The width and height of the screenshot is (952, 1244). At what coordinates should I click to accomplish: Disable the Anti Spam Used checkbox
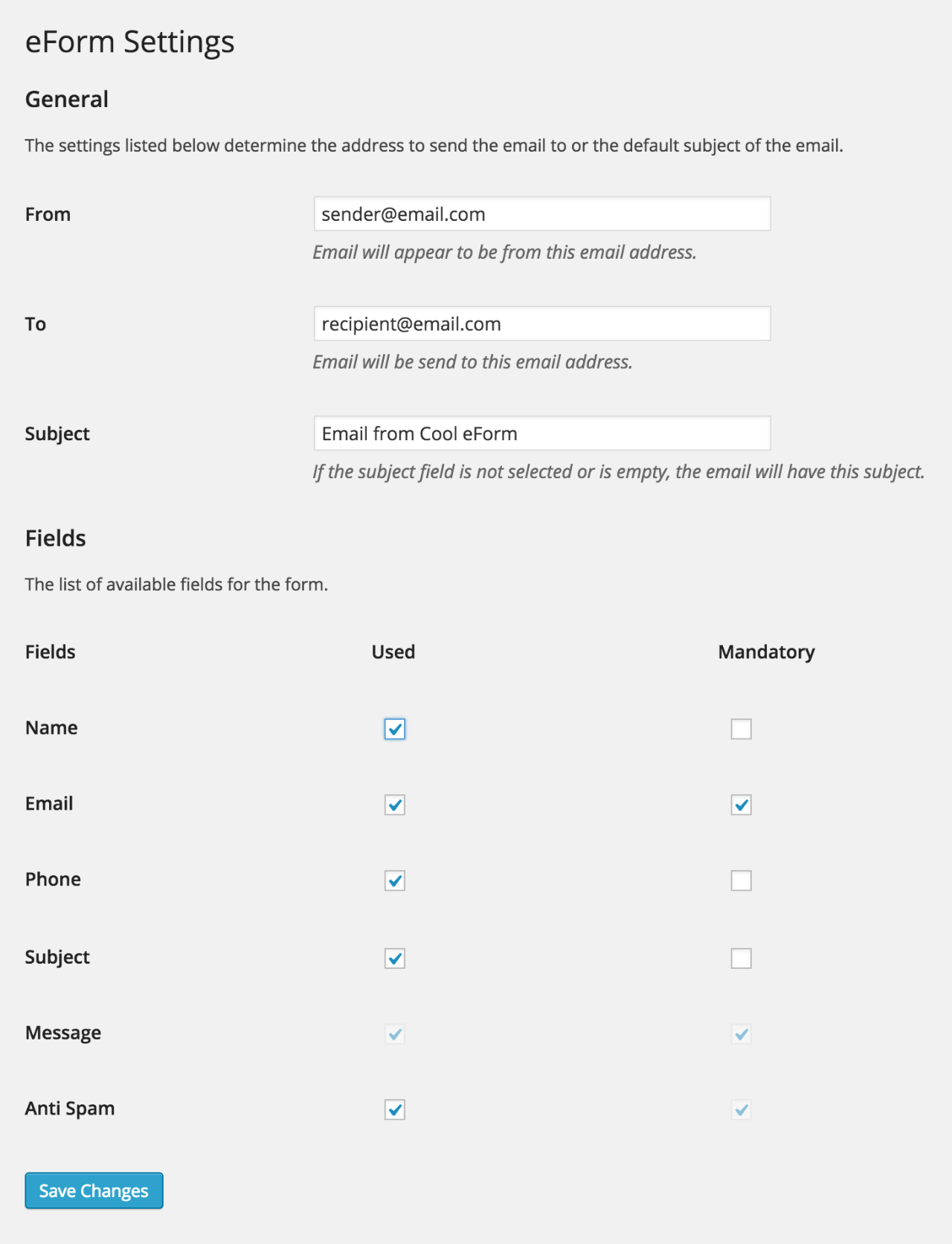(x=395, y=1110)
